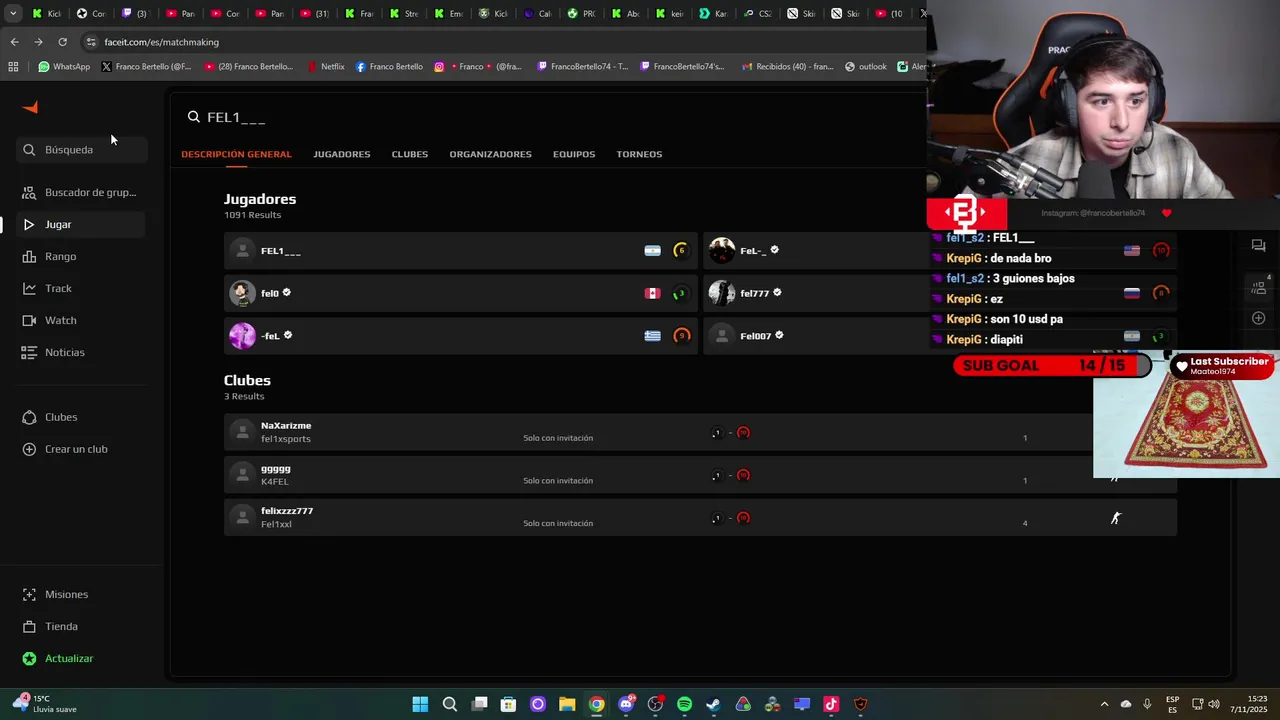The image size is (1280, 720).
Task: Open Steam from the taskbar
Action: [713, 704]
